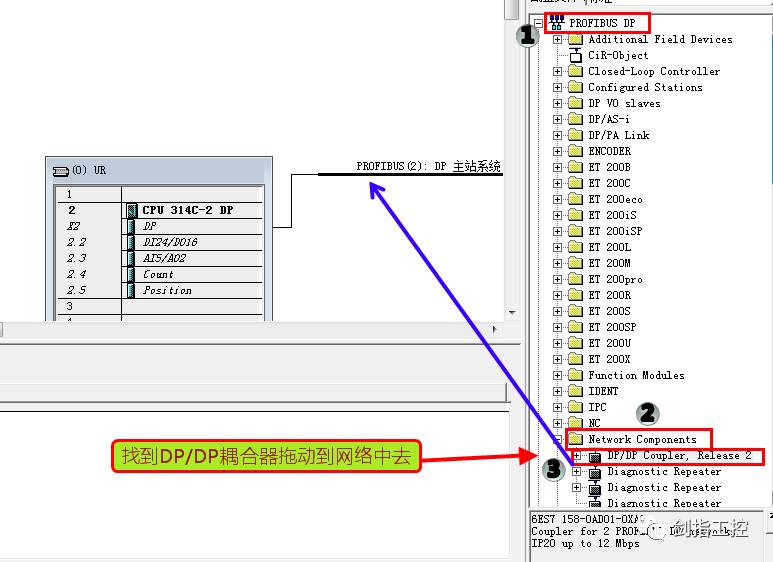Select the Closed-Loop Controller catalog entry

[653, 71]
